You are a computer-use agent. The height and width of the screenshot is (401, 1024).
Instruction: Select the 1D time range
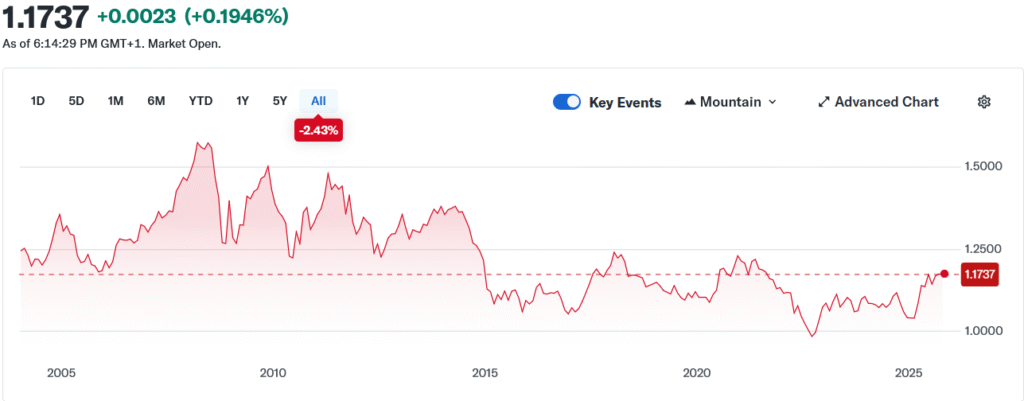[x=38, y=101]
